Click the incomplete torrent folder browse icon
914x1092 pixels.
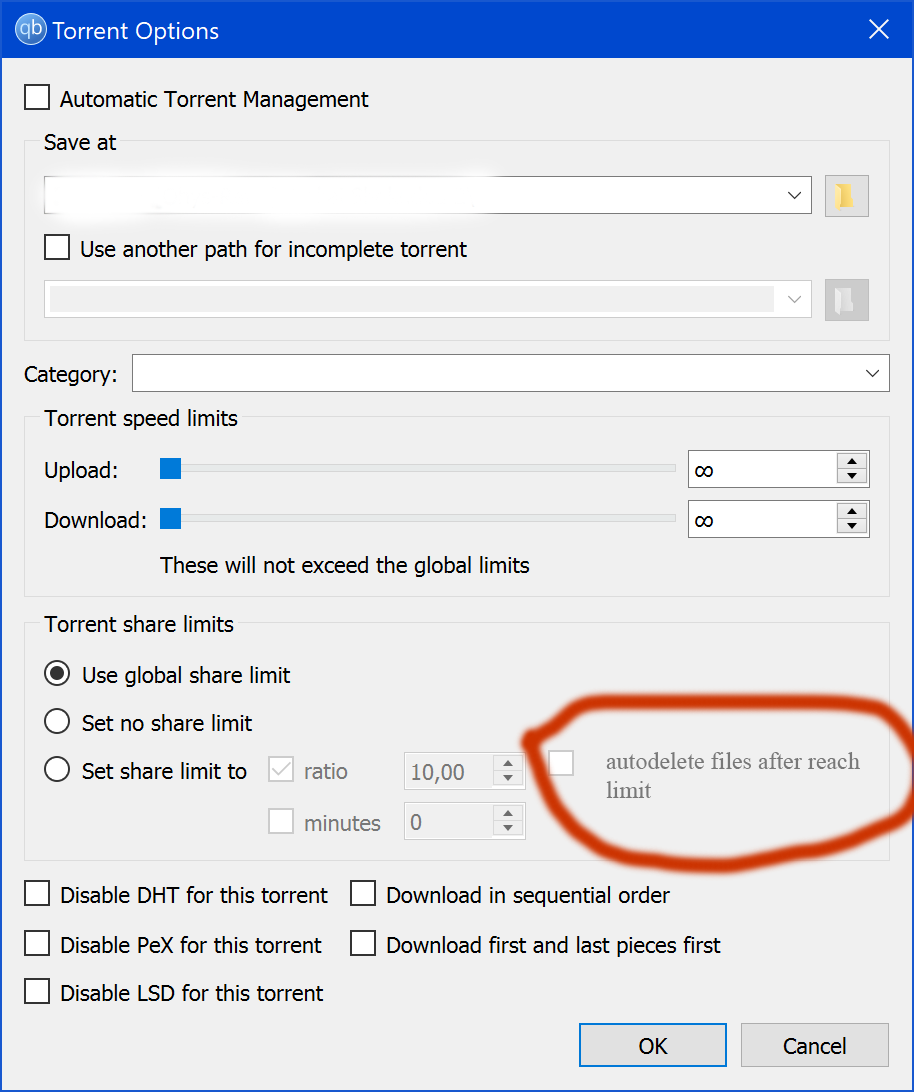[x=846, y=299]
